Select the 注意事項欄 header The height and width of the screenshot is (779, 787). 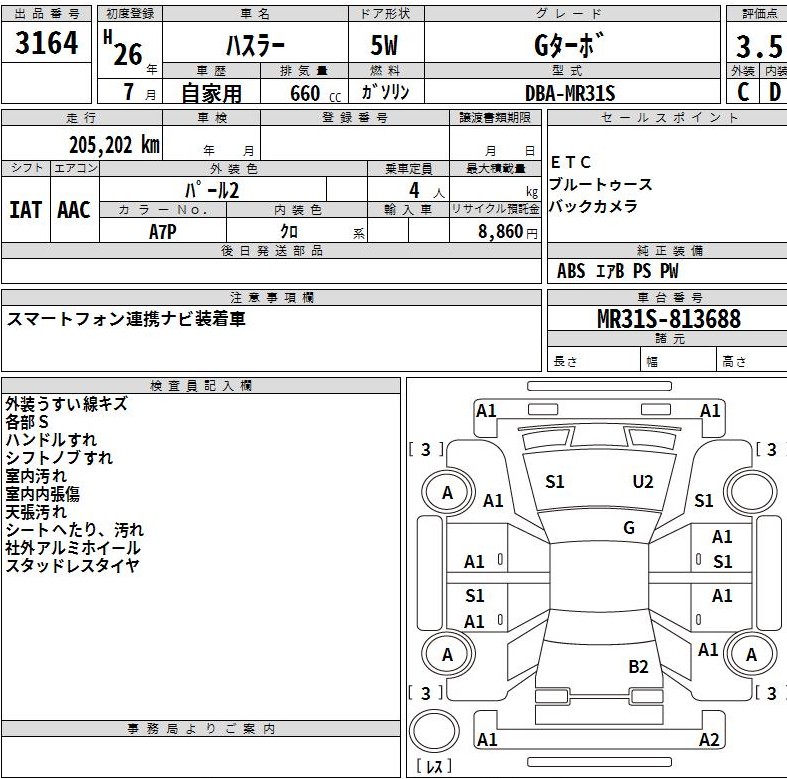click(272, 298)
